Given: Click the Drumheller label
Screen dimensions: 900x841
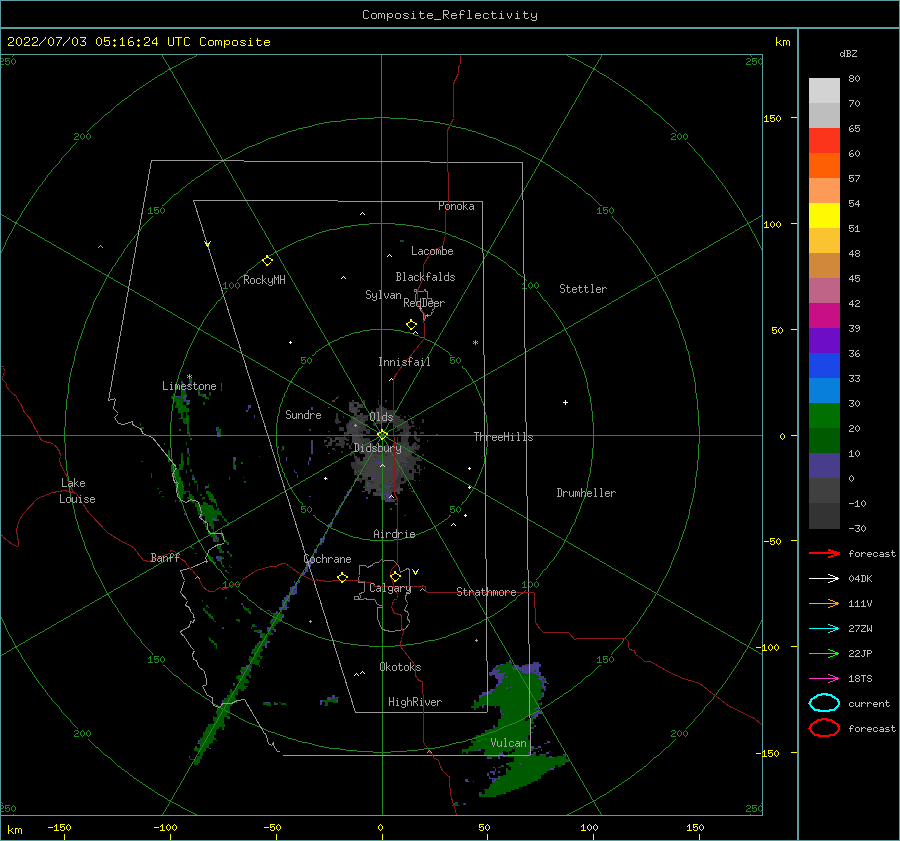Looking at the screenshot, I should coord(586,493).
